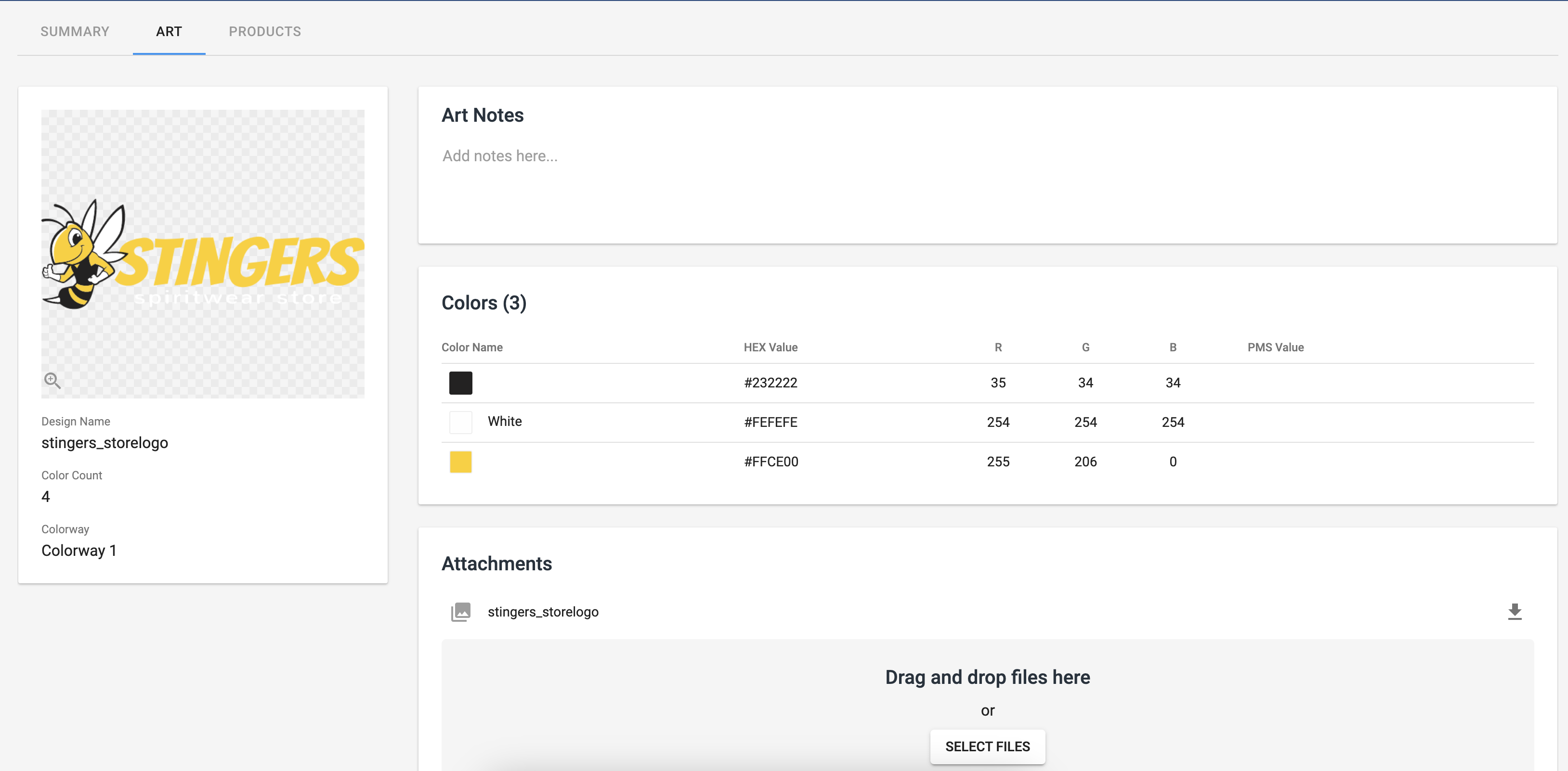Viewport: 1568px width, 771px height.
Task: Click the stingers_storelogo attachment name
Action: point(543,612)
